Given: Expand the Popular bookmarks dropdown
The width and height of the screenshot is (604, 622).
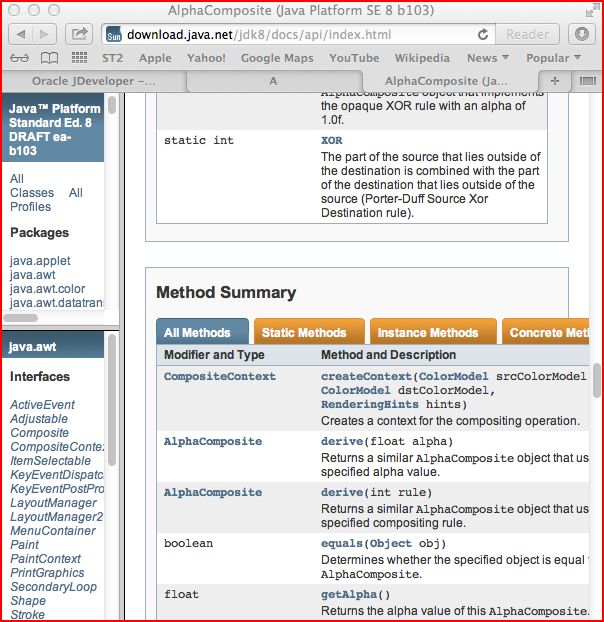Looking at the screenshot, I should pos(553,58).
